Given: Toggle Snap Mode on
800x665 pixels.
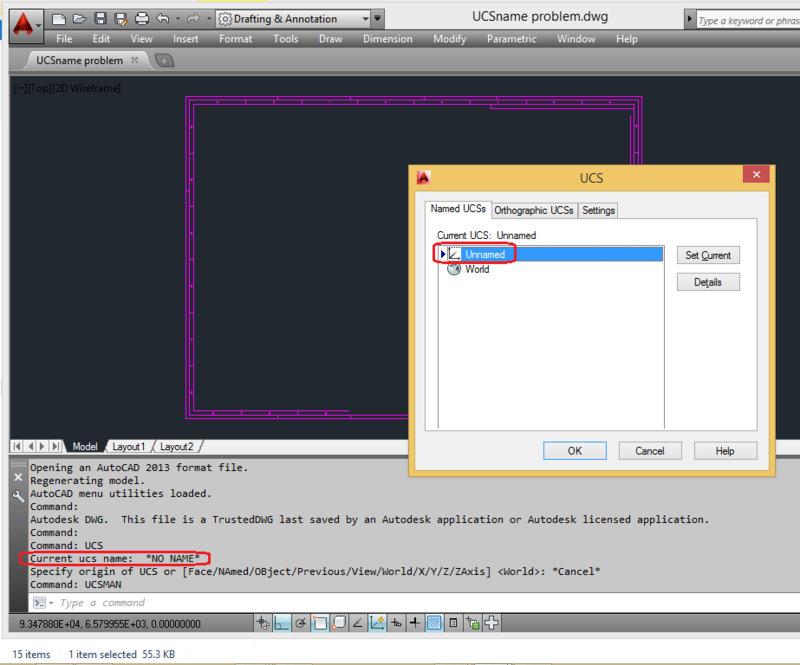Looking at the screenshot, I should click(x=281, y=622).
